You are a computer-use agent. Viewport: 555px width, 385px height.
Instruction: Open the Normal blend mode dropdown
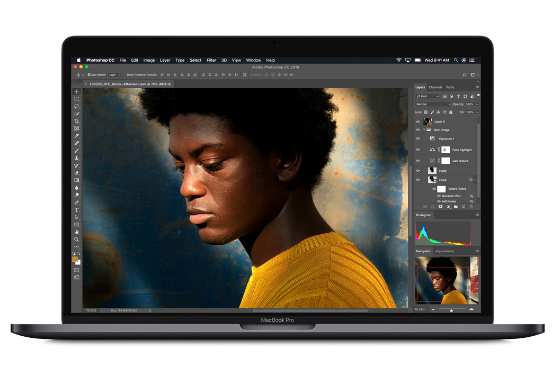[x=433, y=104]
